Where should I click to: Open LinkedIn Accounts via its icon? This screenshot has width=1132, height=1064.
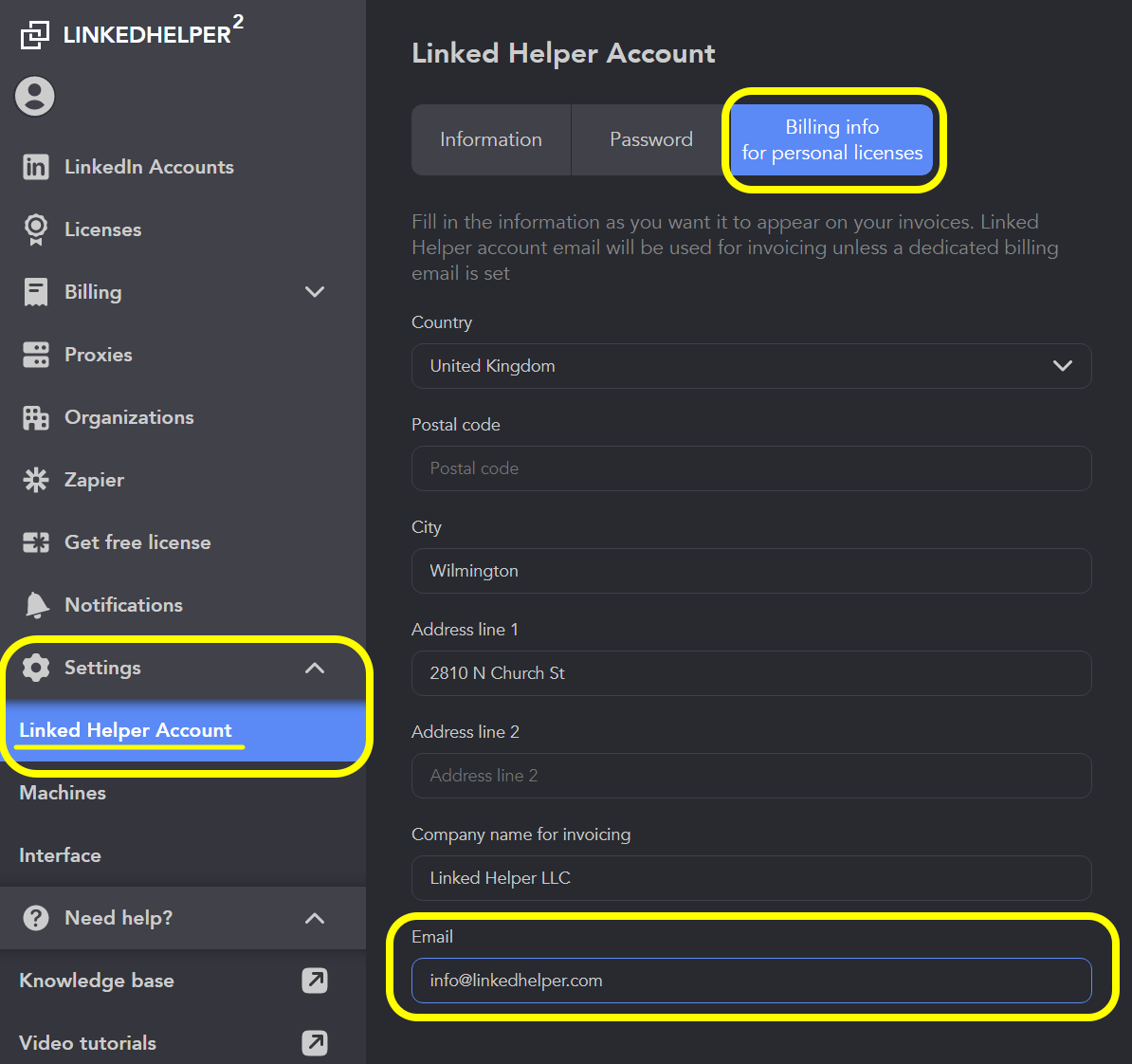tap(36, 167)
